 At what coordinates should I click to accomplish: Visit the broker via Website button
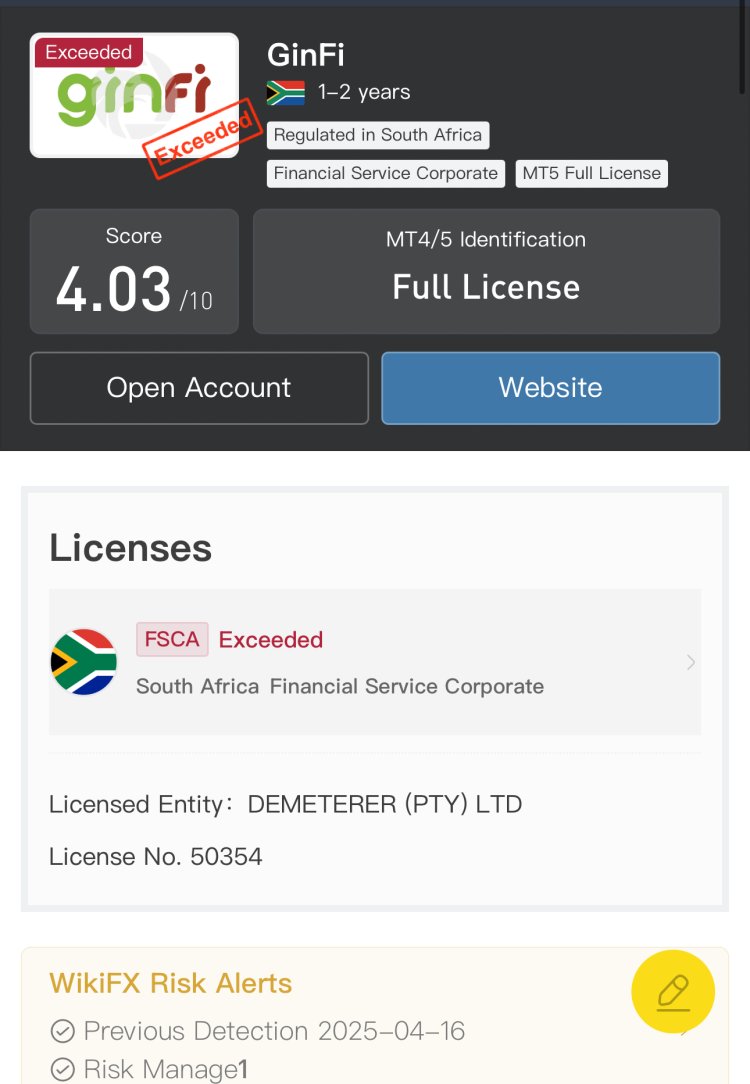[x=550, y=388]
